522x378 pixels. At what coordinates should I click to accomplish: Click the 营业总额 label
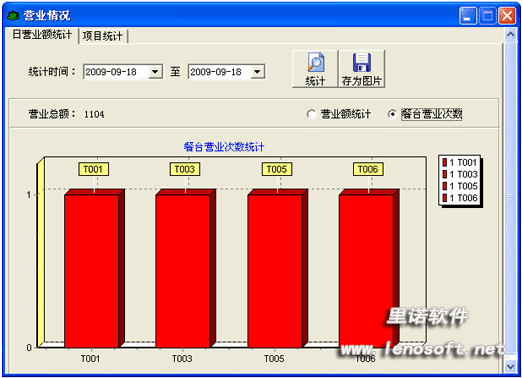coord(52,114)
